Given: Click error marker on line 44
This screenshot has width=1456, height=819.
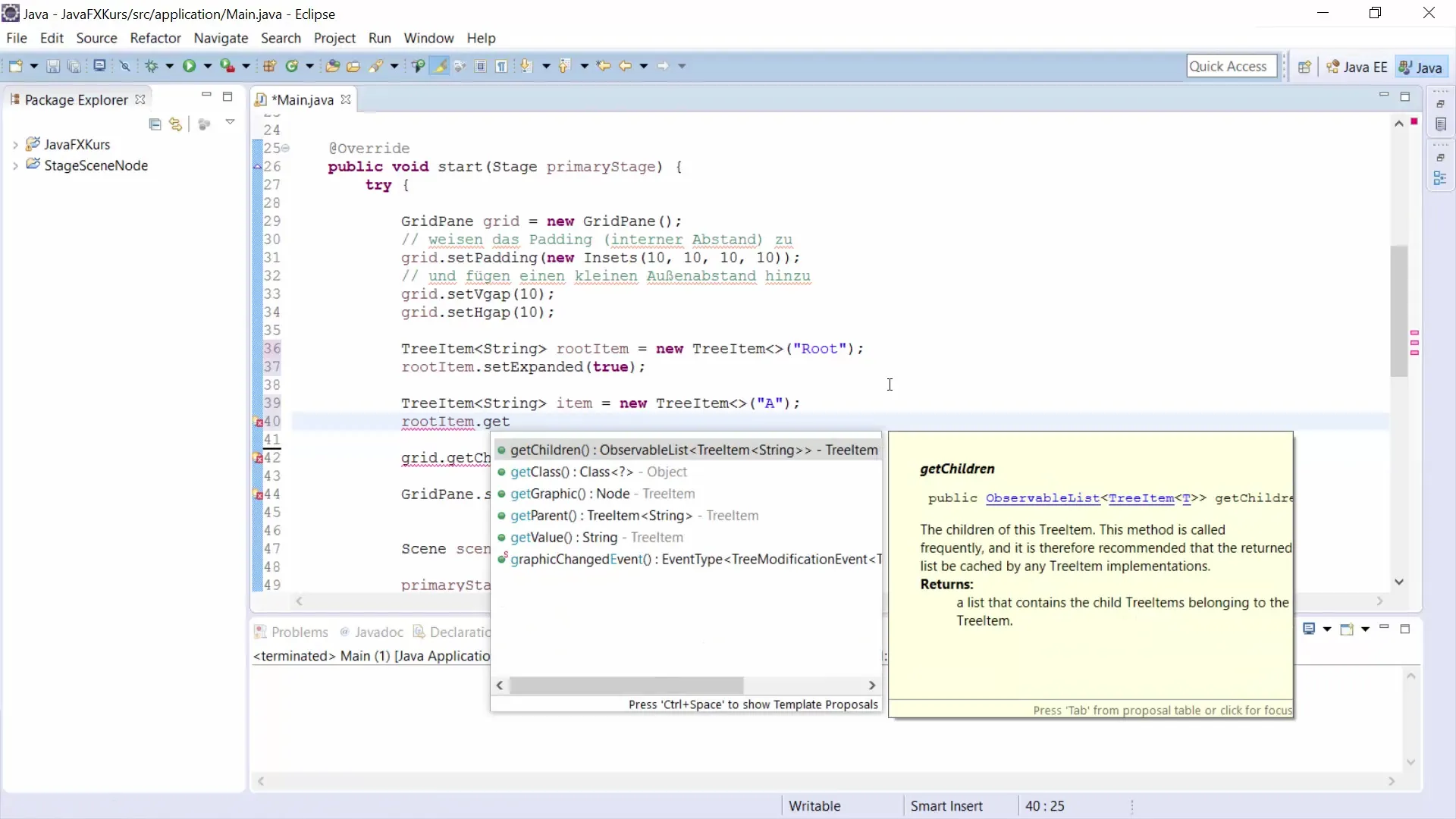Looking at the screenshot, I should point(258,494).
